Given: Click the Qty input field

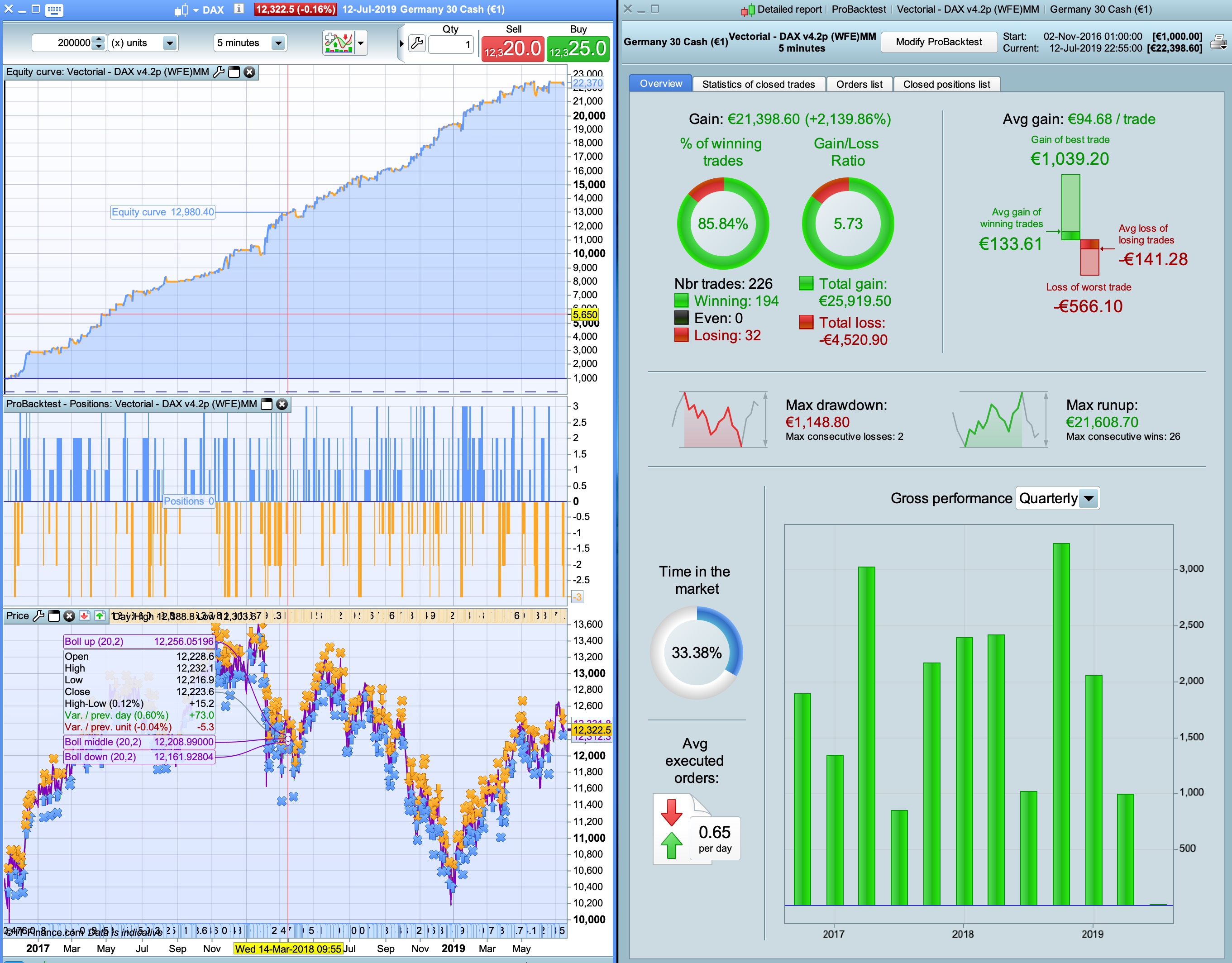Looking at the screenshot, I should [451, 44].
